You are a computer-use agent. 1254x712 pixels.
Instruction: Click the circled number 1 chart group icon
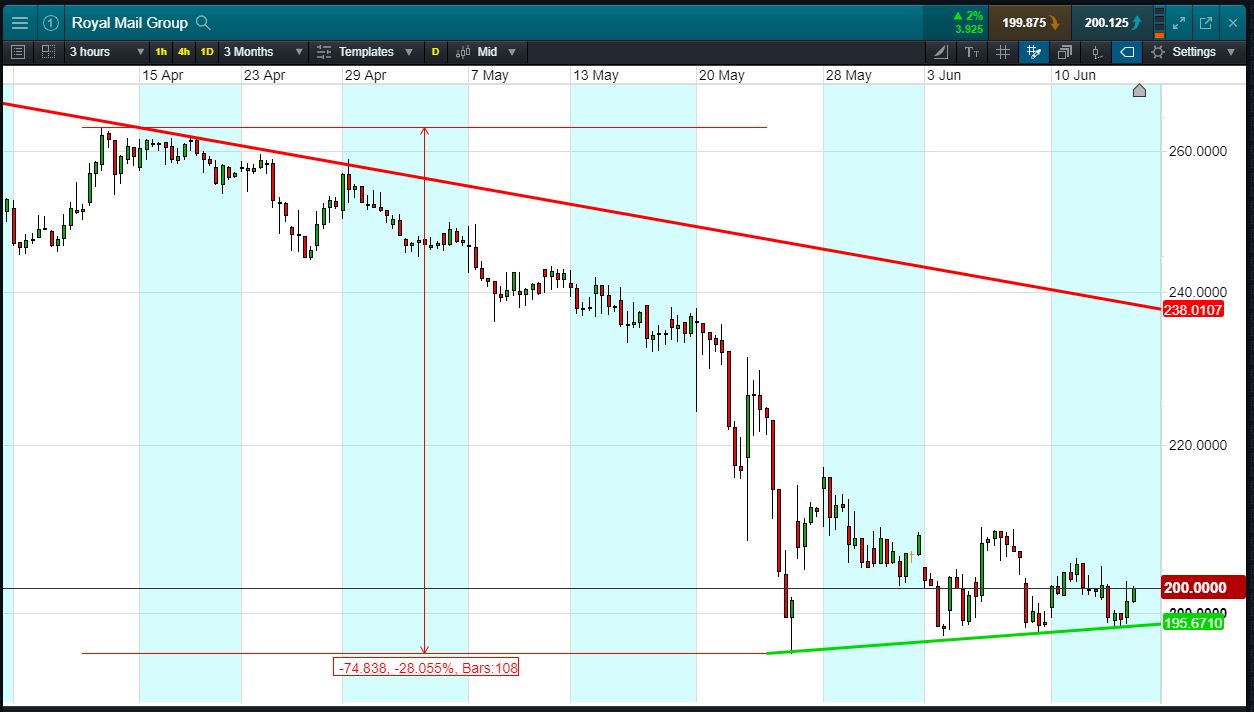[51, 22]
